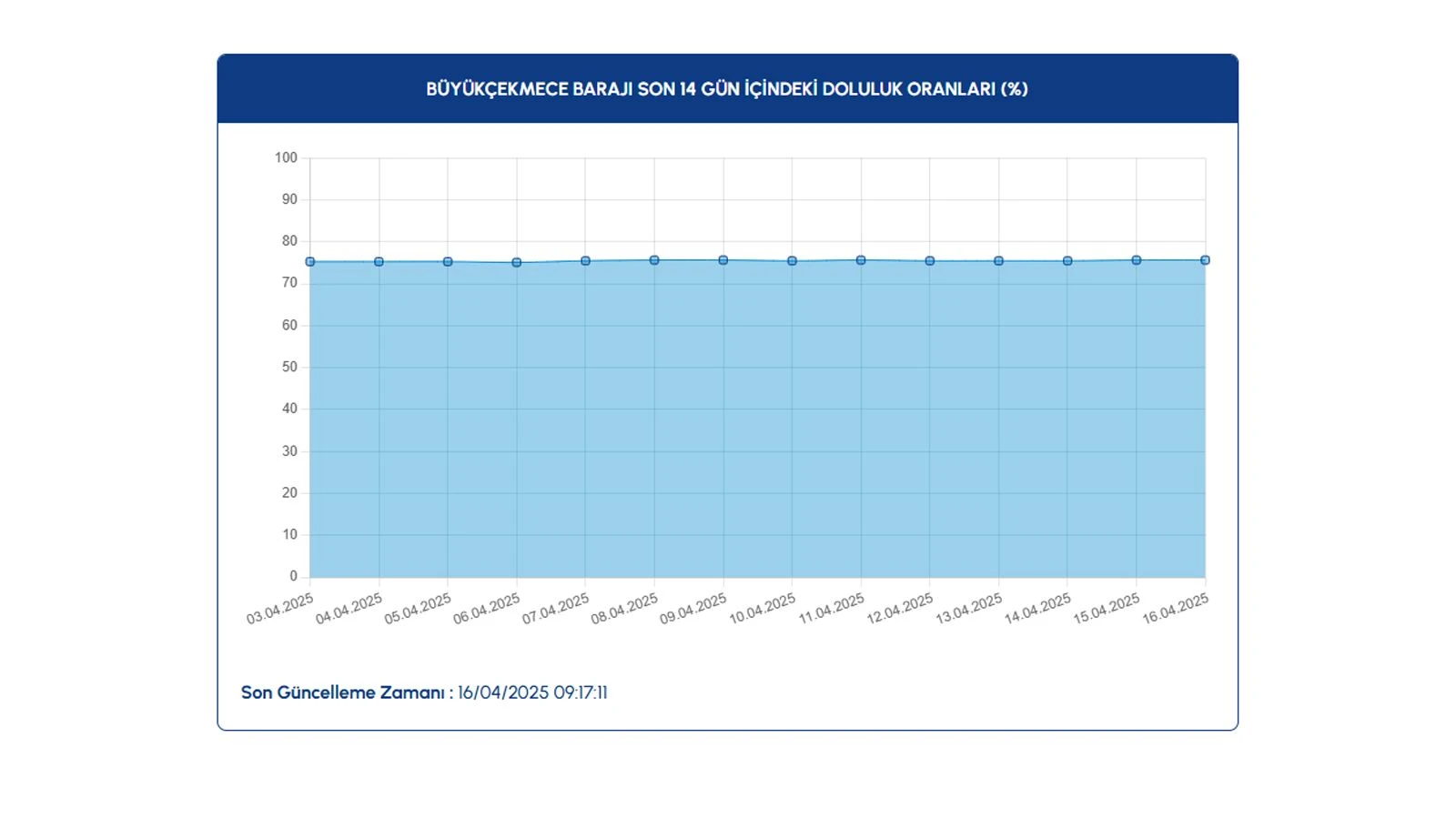Image resolution: width=1456 pixels, height=819 pixels.
Task: Click the 13.04.2025 data point marker
Action: click(x=998, y=261)
